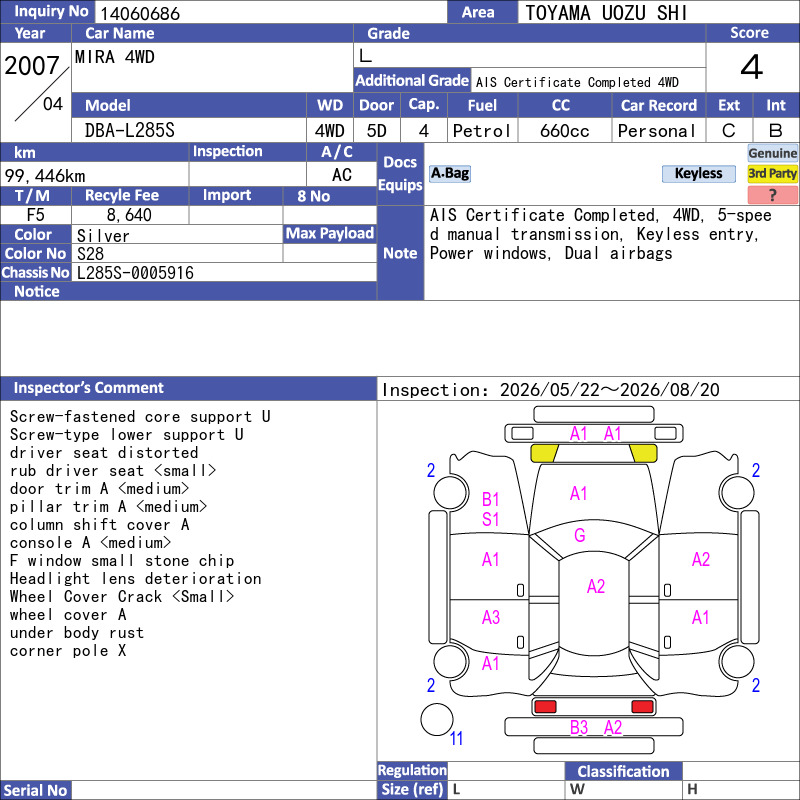Click the exterior grade C
This screenshot has width=800, height=800.
729,131
